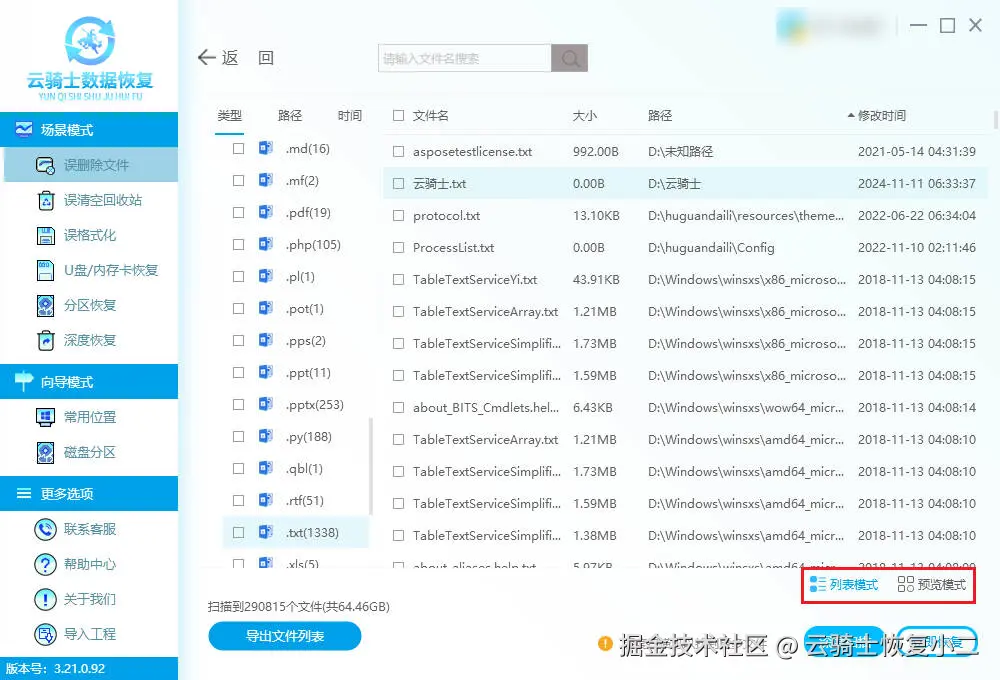Switch to the 类型 tab
The image size is (1000, 680).
tap(230, 115)
